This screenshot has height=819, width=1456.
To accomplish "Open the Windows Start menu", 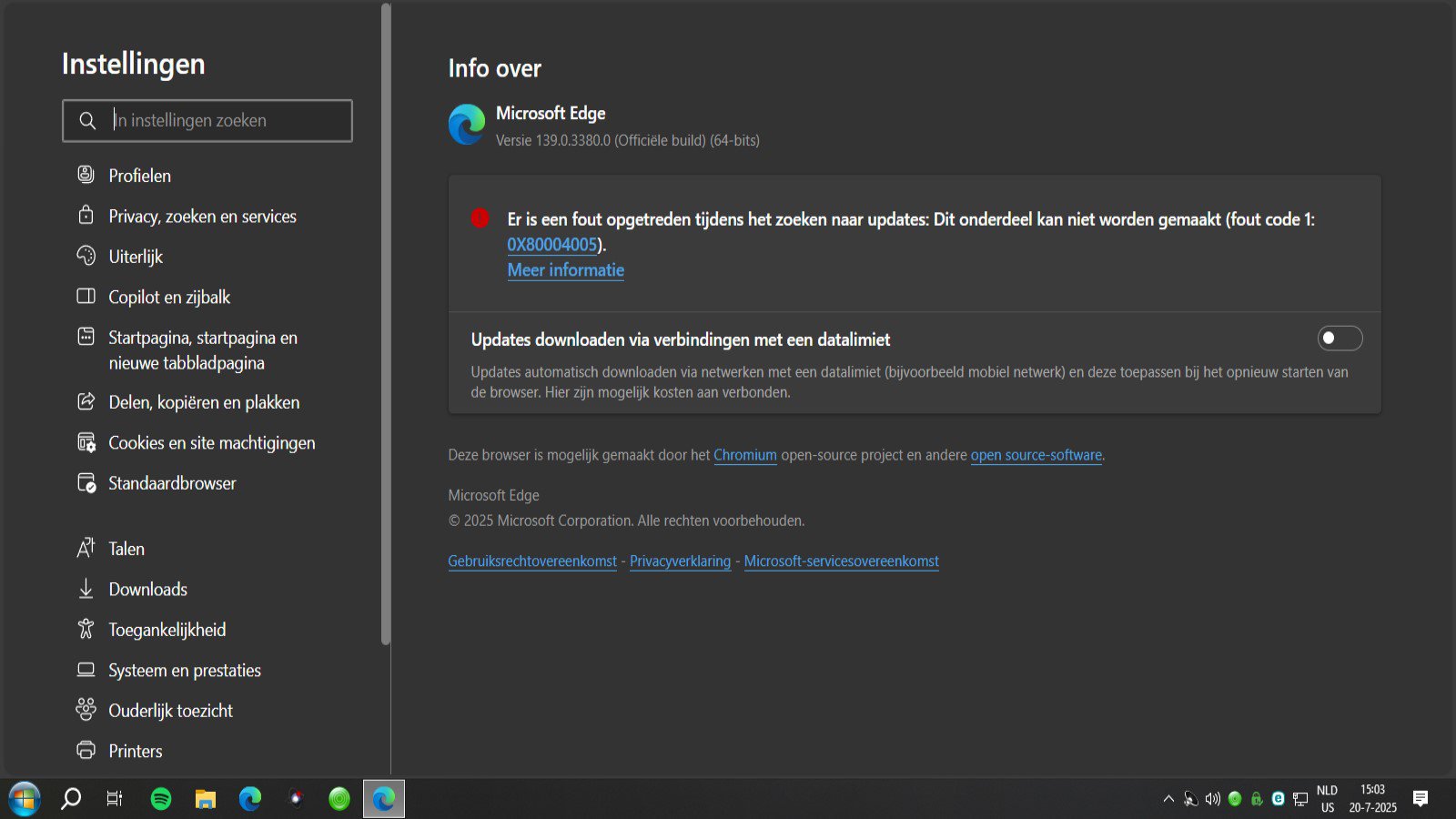I will (x=25, y=799).
